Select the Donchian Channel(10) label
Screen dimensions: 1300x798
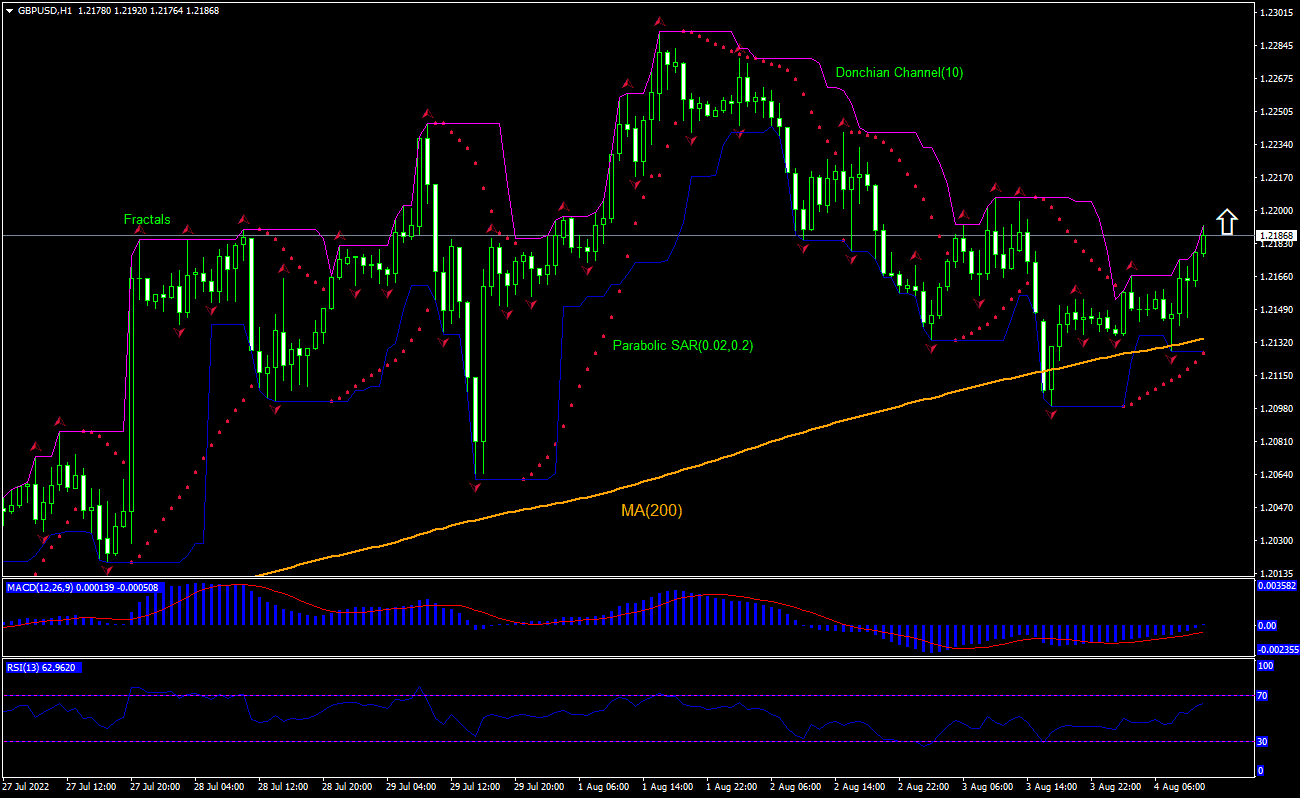pos(898,72)
